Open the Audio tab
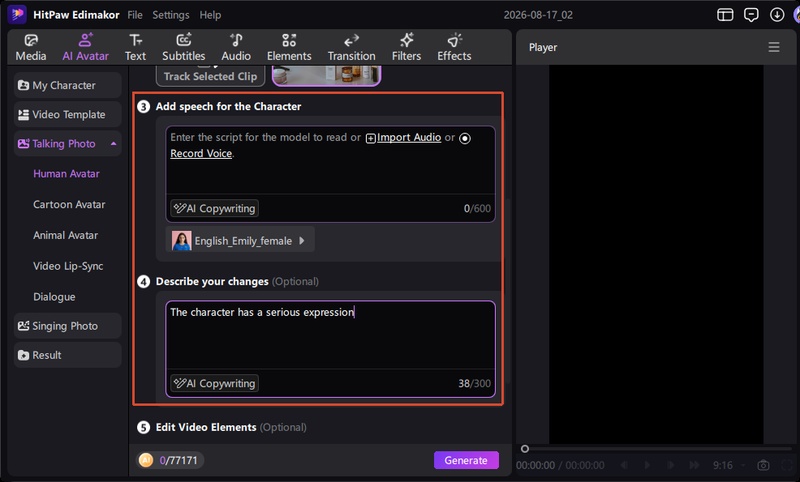Image resolution: width=800 pixels, height=482 pixels. click(236, 47)
